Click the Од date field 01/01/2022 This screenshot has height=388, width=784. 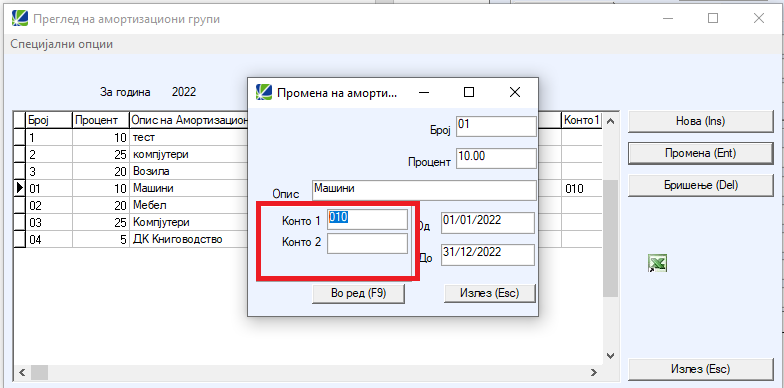tap(488, 222)
